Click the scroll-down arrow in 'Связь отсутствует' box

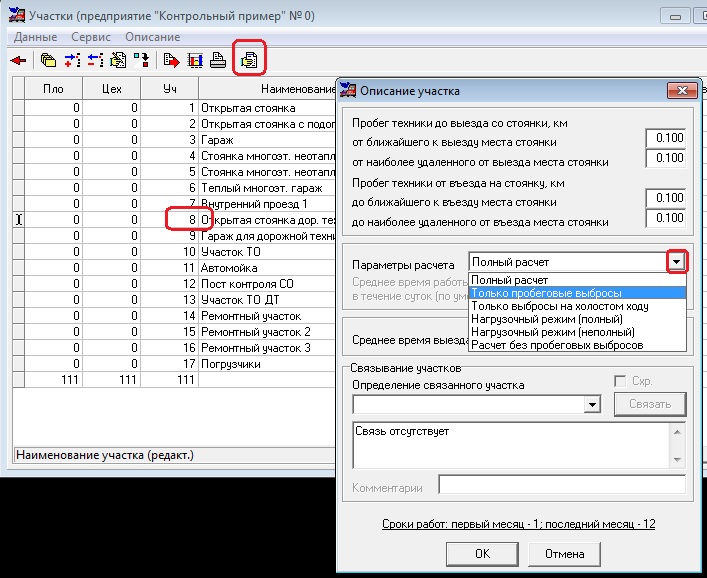(x=677, y=459)
